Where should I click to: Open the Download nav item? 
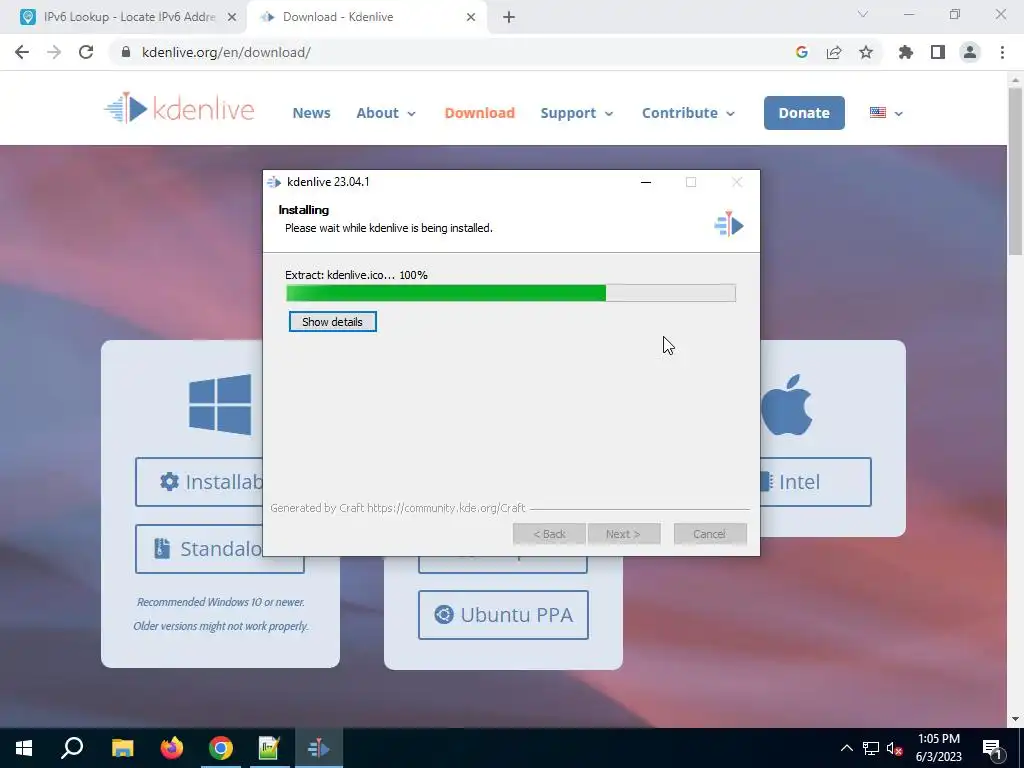479,113
